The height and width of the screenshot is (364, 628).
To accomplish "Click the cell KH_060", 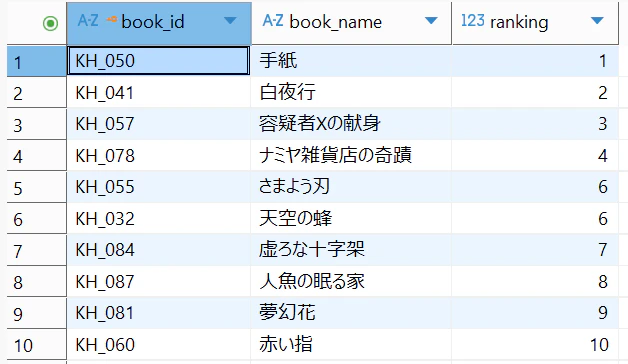I will click(159, 344).
